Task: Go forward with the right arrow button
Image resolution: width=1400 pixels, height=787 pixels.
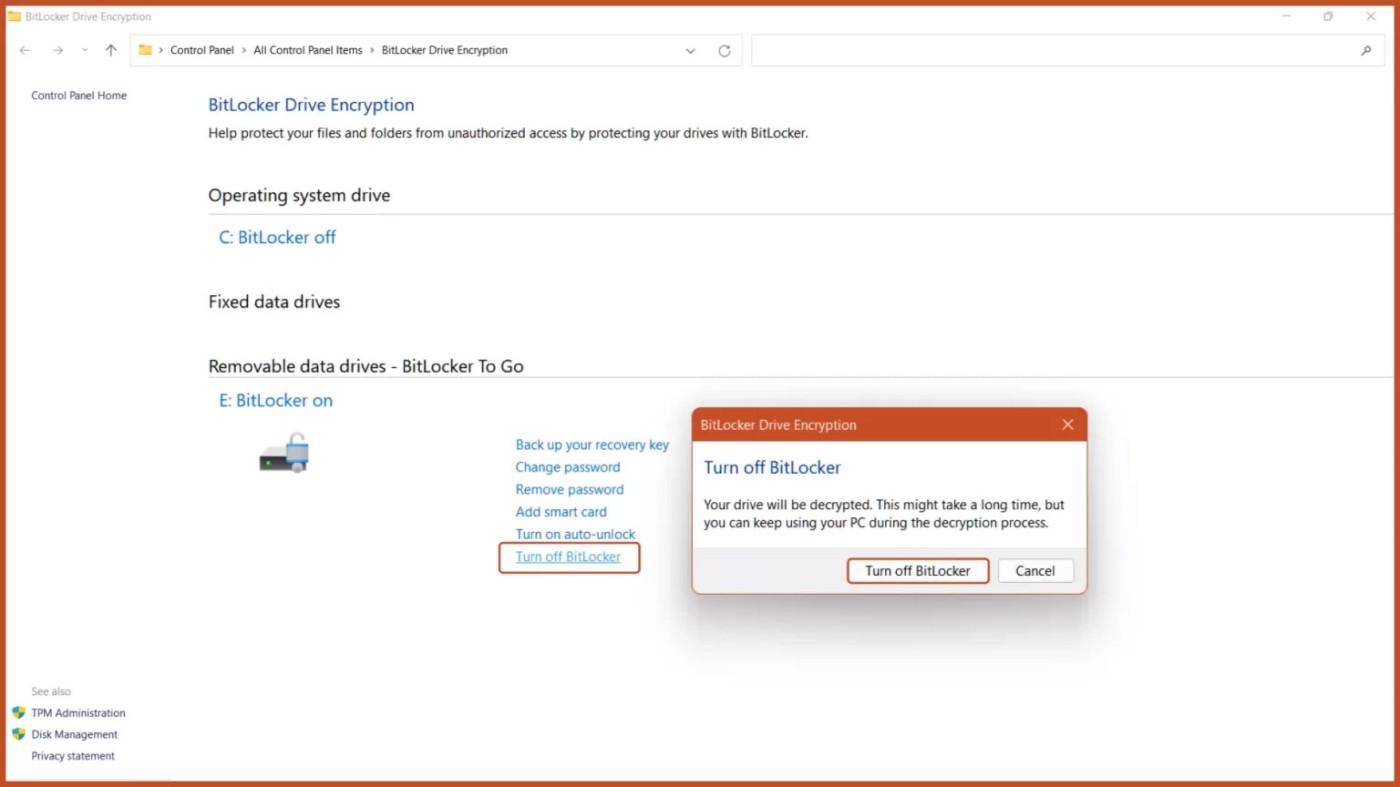Action: [x=57, y=50]
